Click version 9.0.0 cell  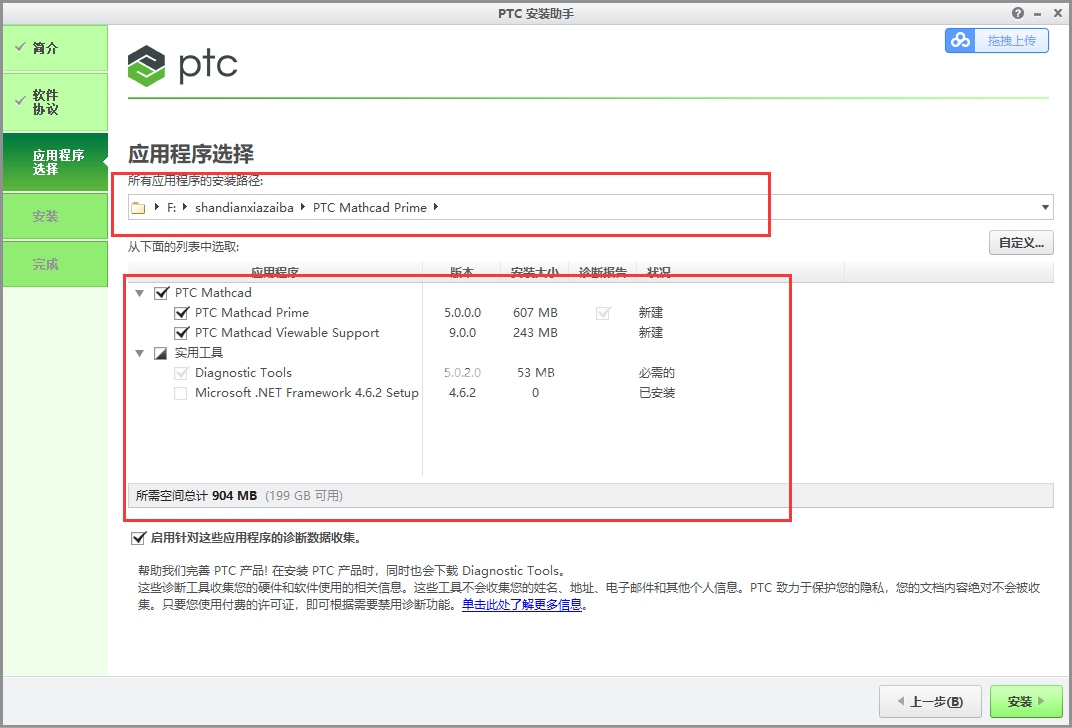point(463,333)
